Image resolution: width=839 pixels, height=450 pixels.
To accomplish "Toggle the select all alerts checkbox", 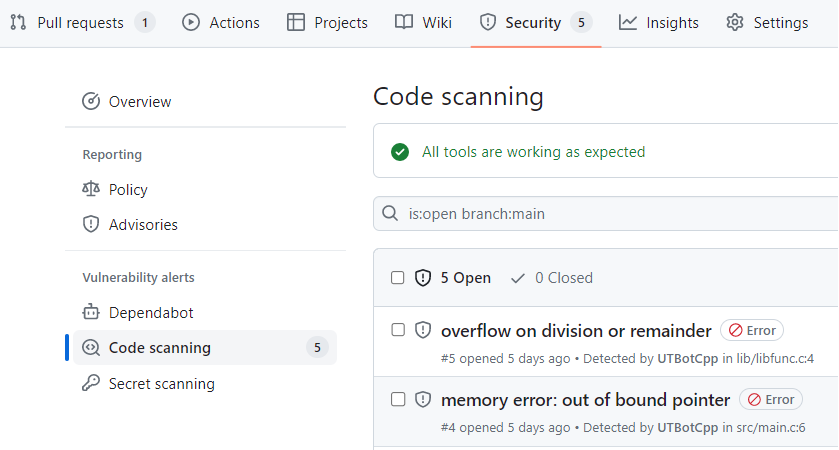I will click(x=398, y=278).
